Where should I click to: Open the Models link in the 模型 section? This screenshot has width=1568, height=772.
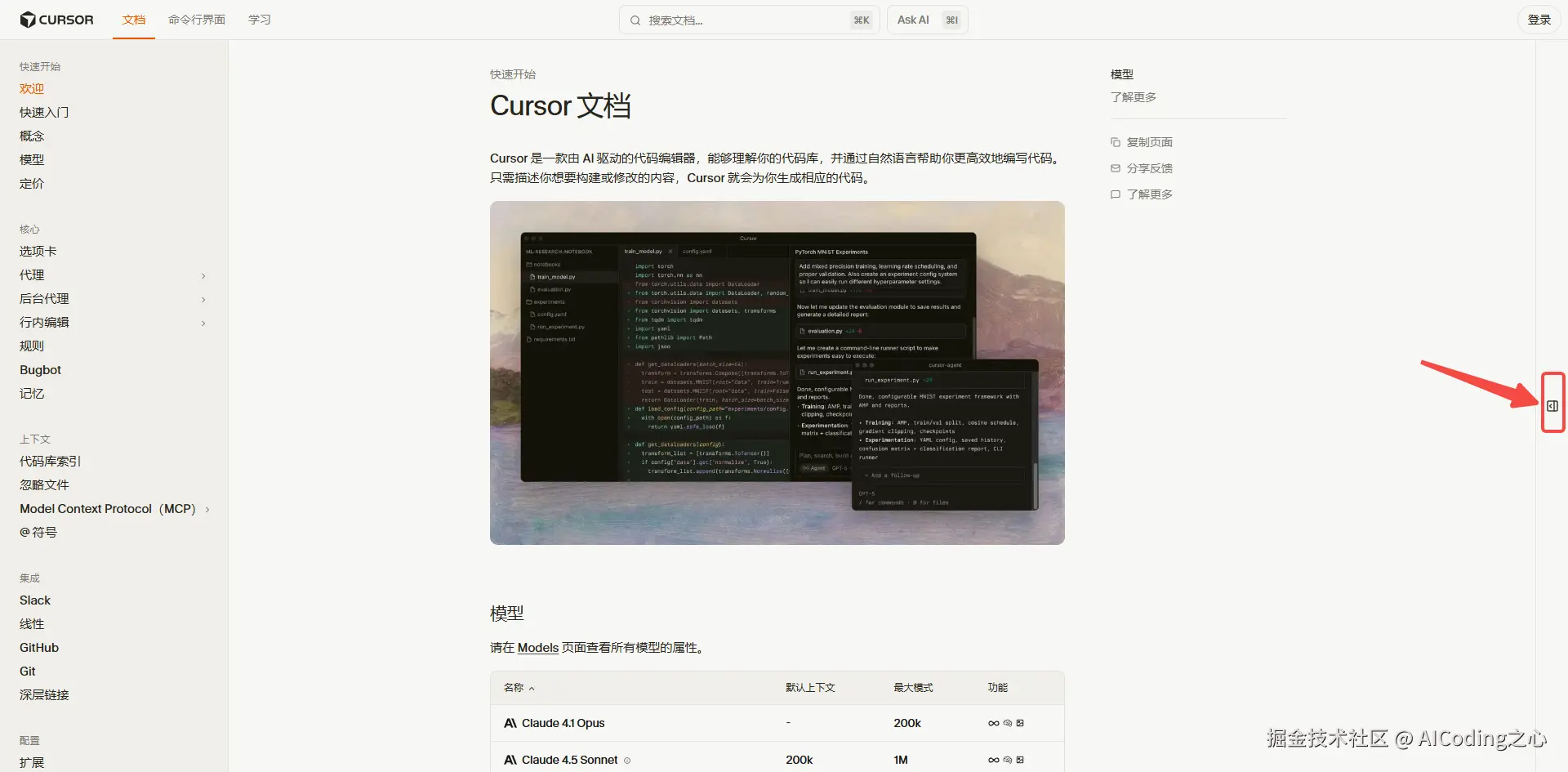(x=538, y=648)
